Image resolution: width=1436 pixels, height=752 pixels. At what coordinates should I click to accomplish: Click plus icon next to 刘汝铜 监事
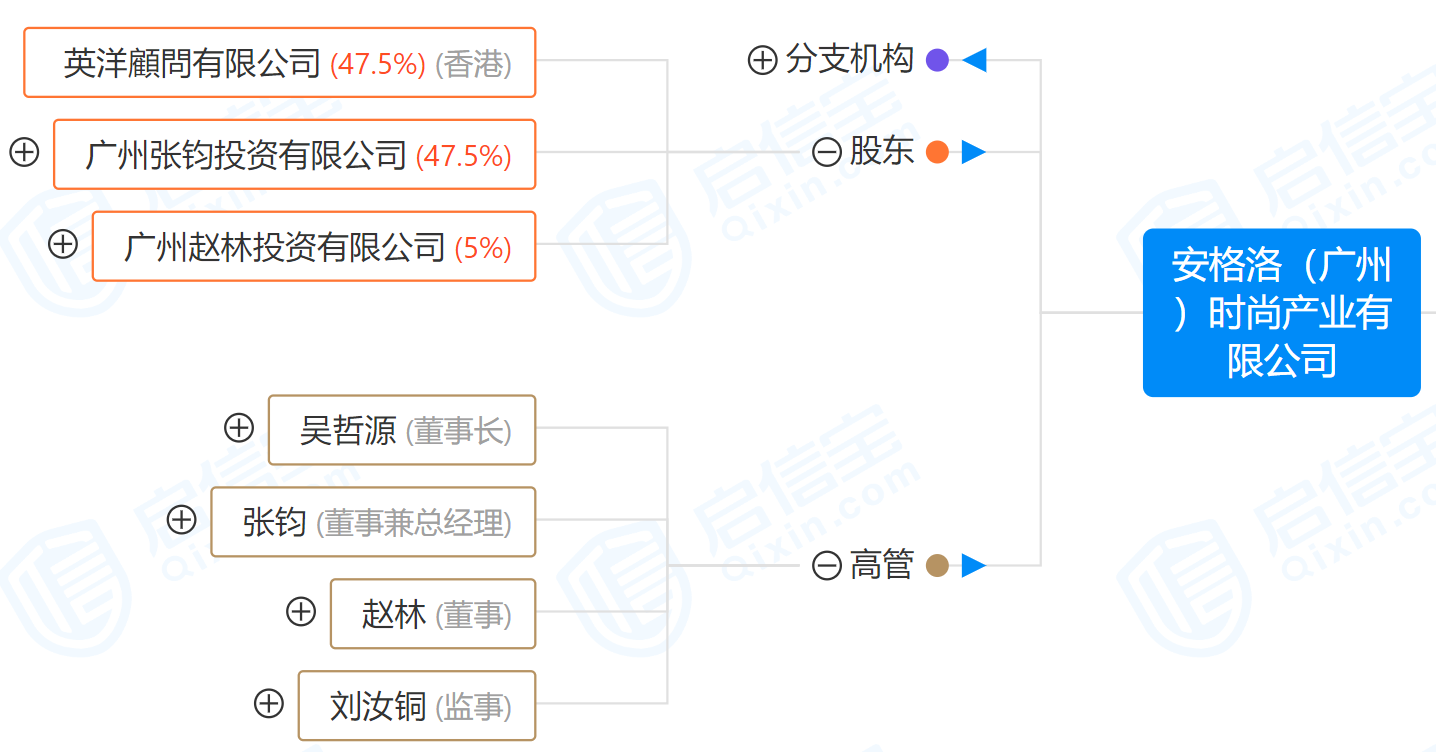pyautogui.click(x=269, y=703)
